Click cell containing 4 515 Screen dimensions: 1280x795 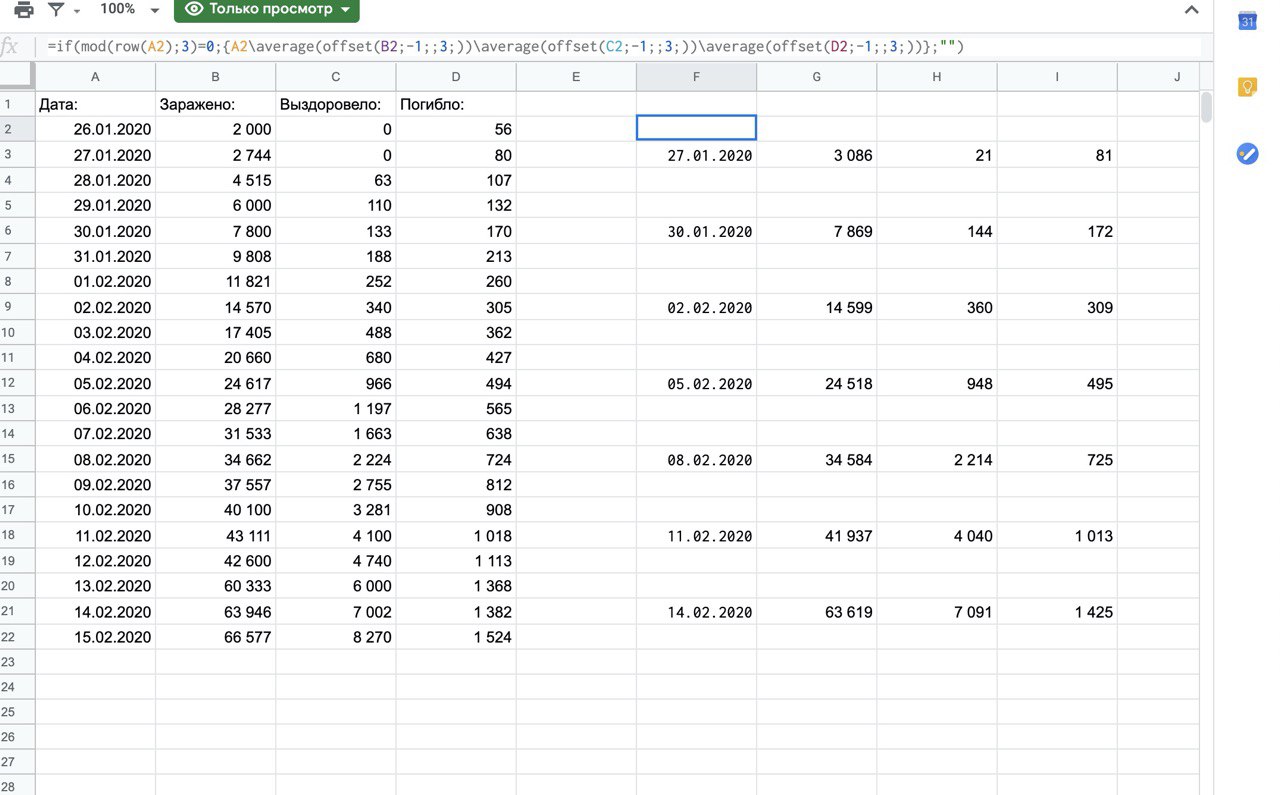pyautogui.click(x=216, y=181)
